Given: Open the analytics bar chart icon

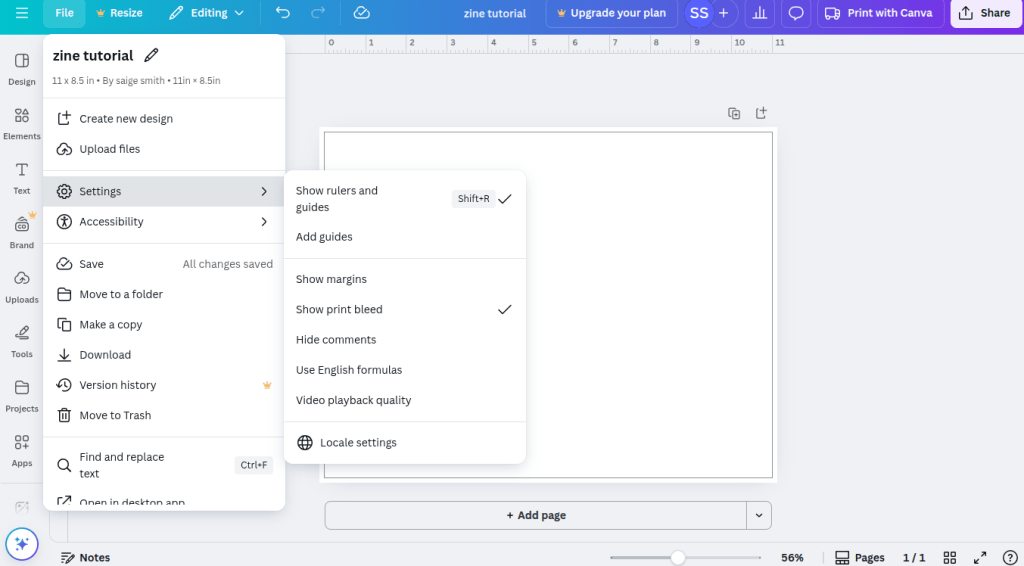Looking at the screenshot, I should pos(760,13).
